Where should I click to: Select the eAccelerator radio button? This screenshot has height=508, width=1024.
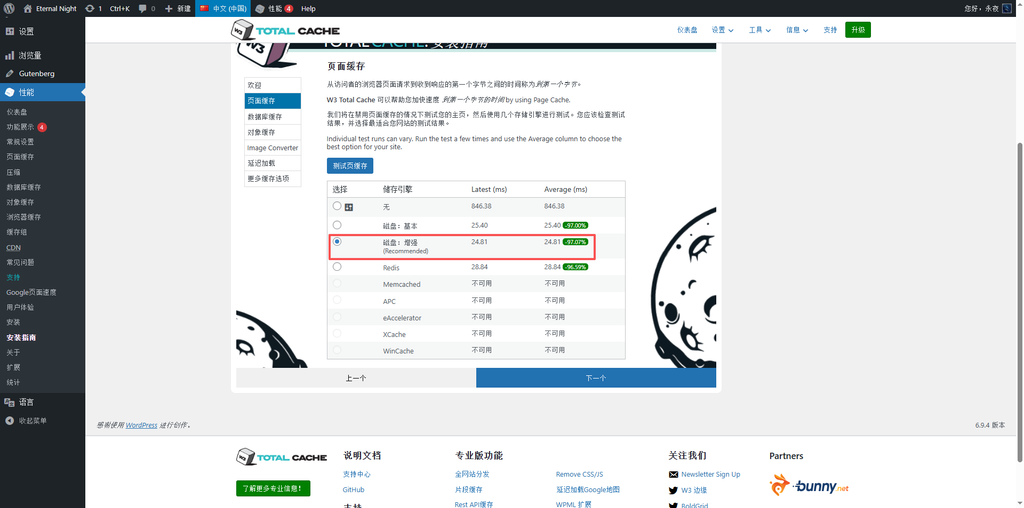337,317
